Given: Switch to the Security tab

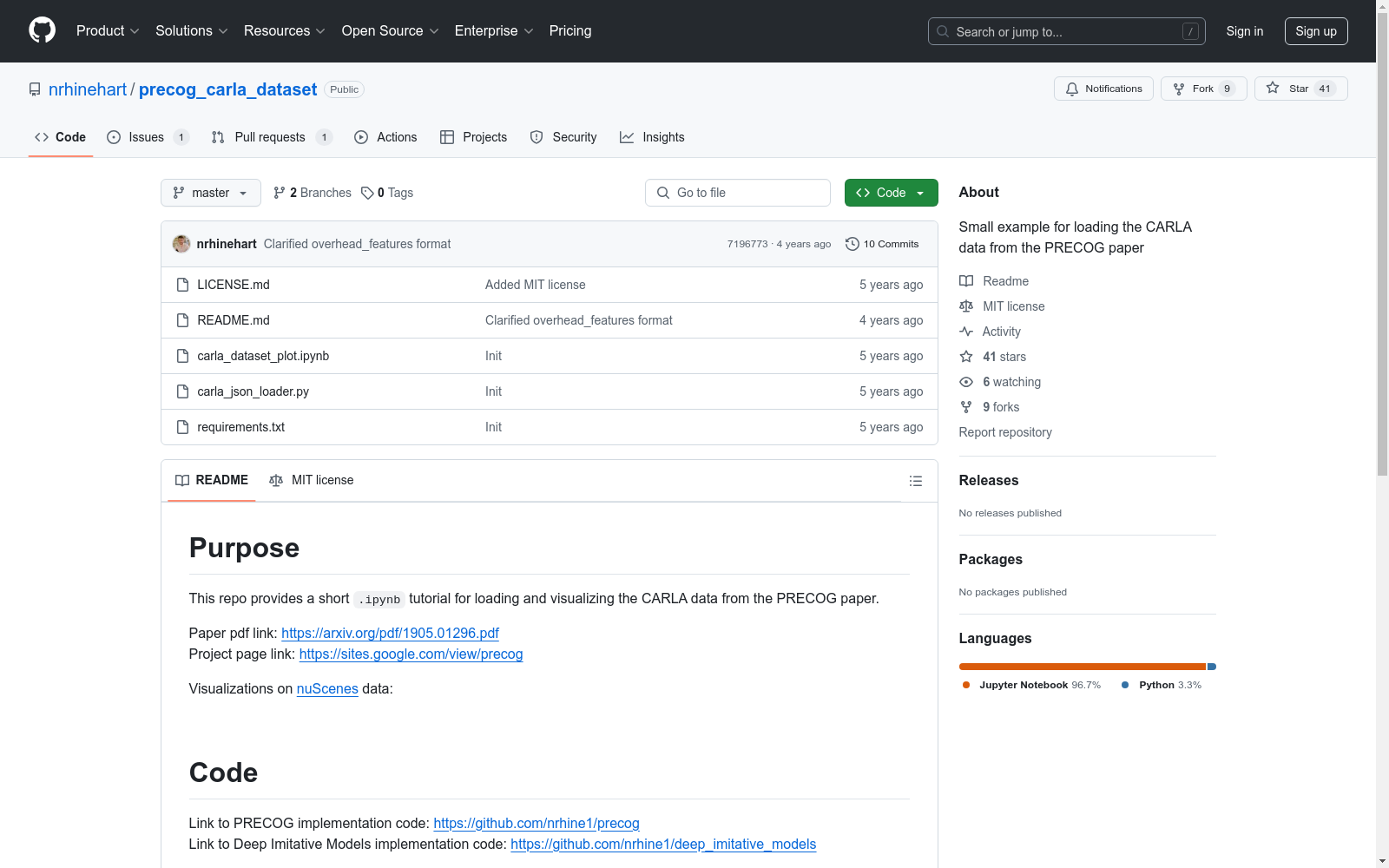Looking at the screenshot, I should point(563,137).
